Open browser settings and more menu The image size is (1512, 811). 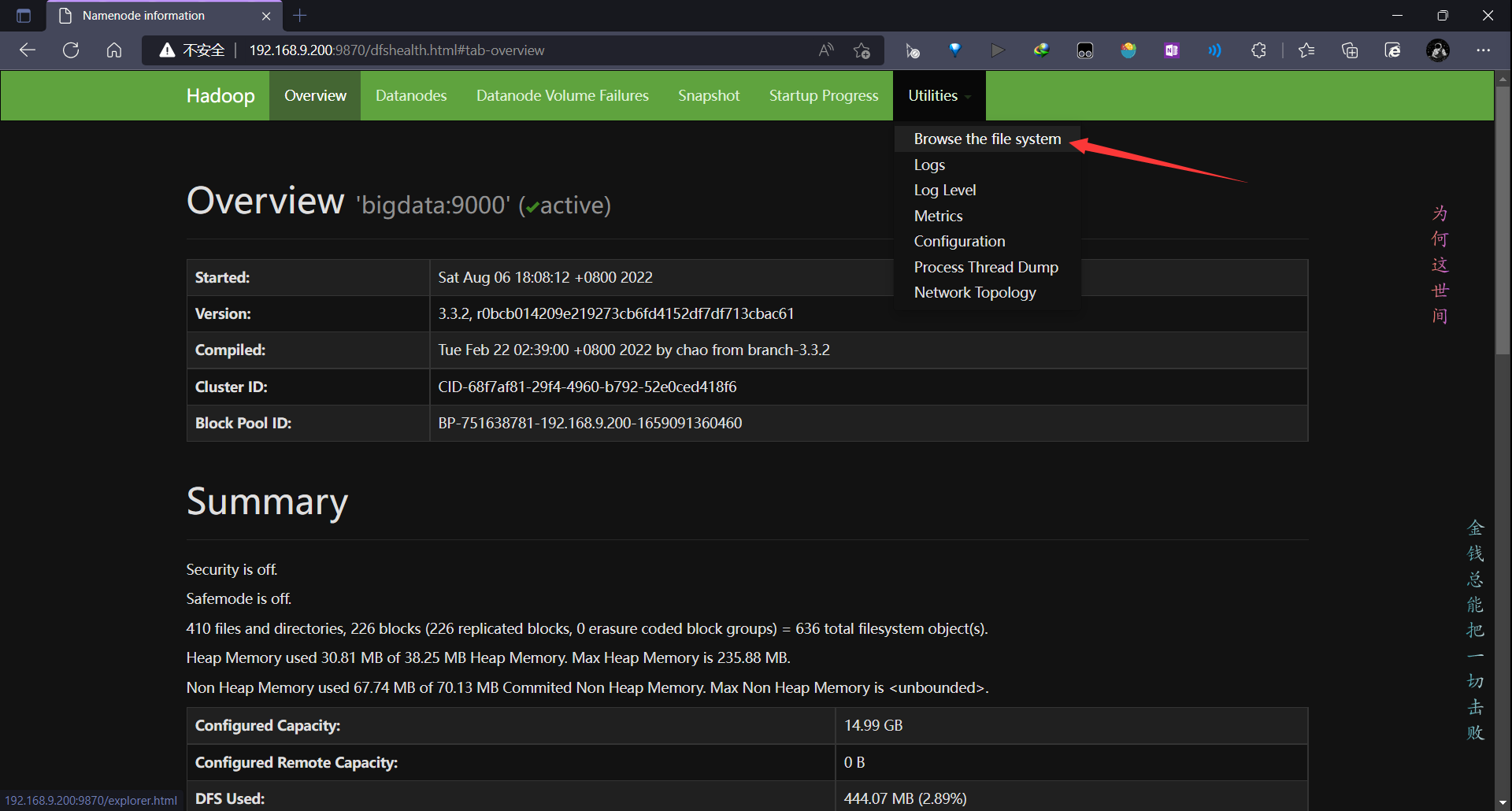point(1484,50)
